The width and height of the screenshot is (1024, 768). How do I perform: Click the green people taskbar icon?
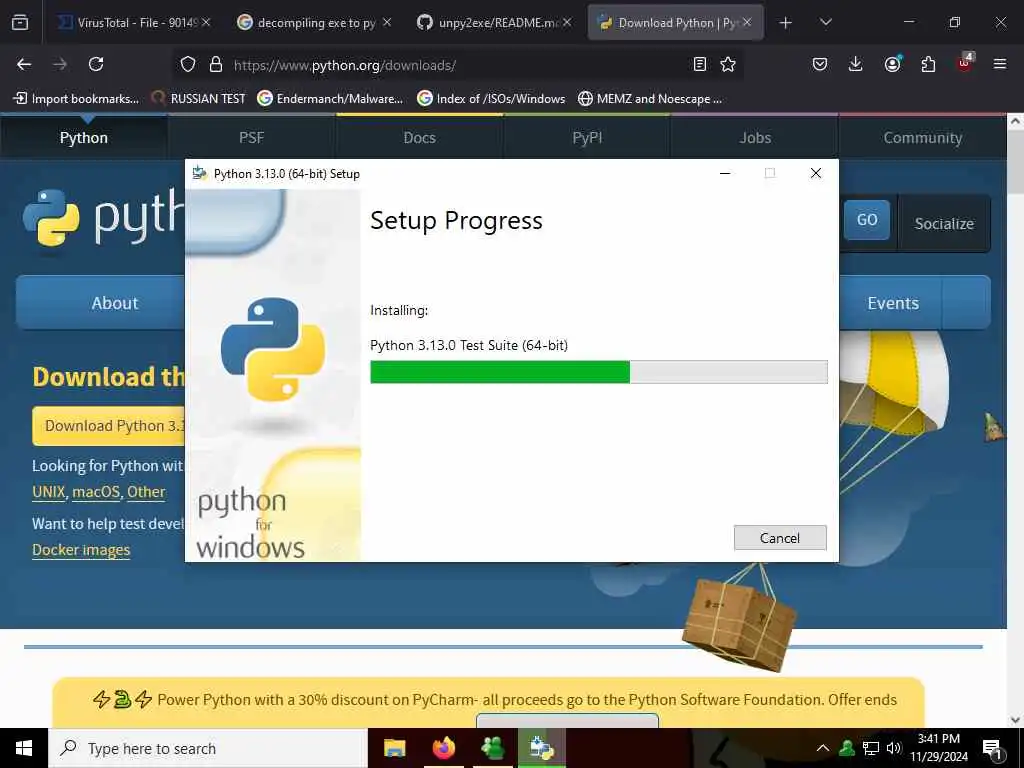click(492, 748)
